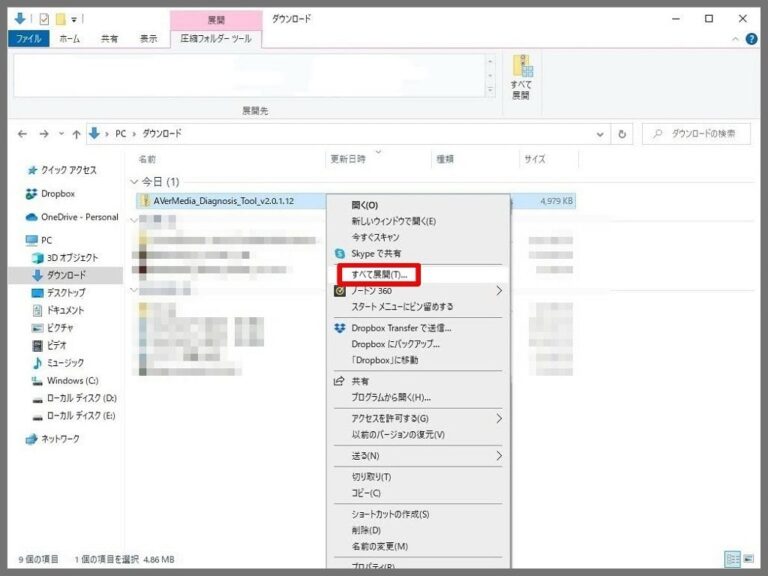Viewport: 768px width, 576px height.
Task: Open the 圧縮フォルダー ツール ribbon tab
Action: point(216,39)
